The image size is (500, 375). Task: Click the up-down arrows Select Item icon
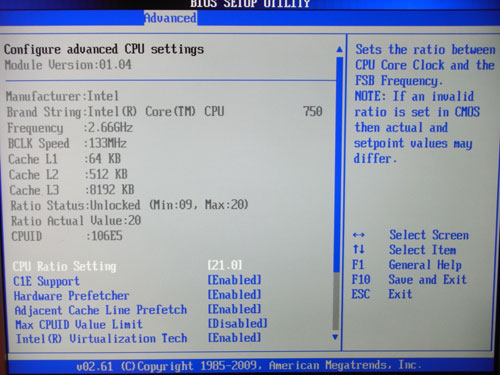pyautogui.click(x=359, y=249)
